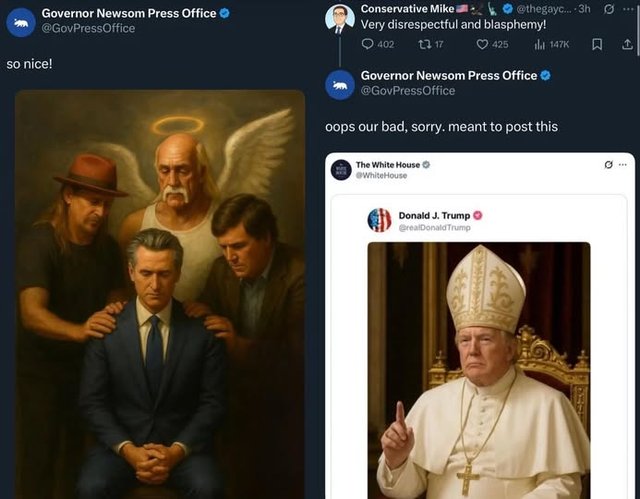This screenshot has width=640, height=499.
Task: Share Conservative Mike's tweet
Action: point(627,44)
